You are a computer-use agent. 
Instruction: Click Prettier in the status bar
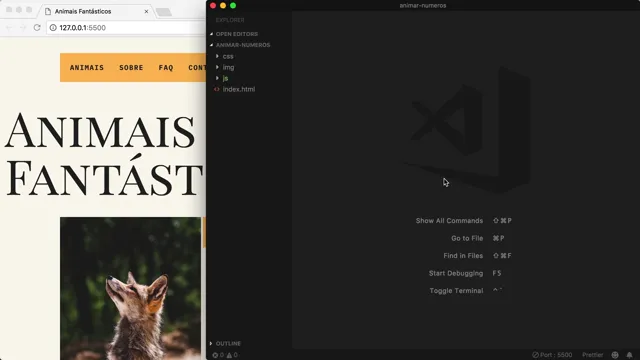[x=593, y=355]
